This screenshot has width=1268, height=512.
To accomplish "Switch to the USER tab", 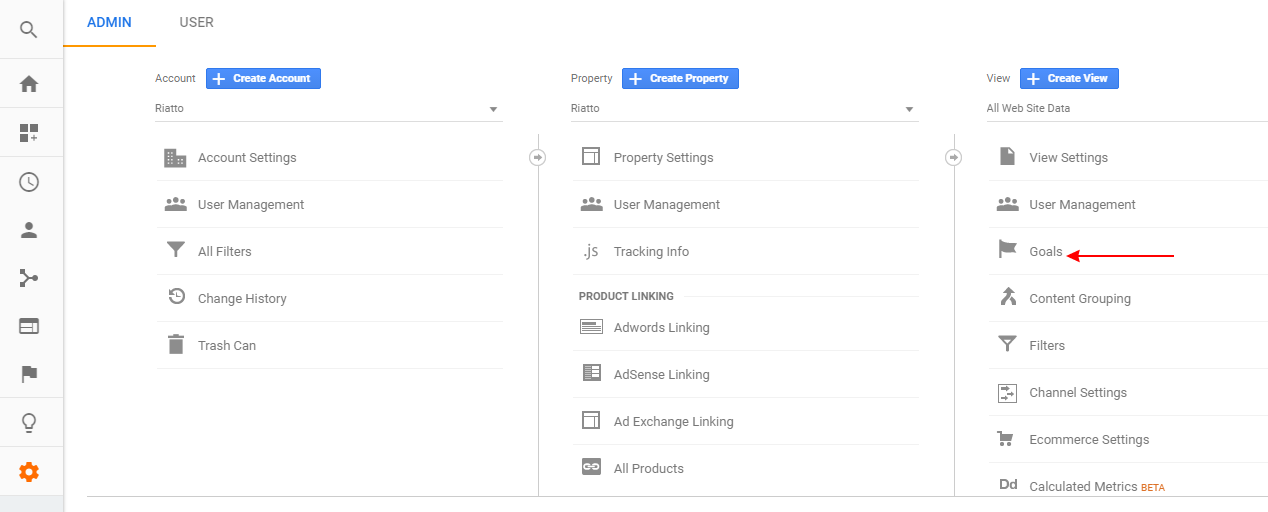I will point(196,22).
